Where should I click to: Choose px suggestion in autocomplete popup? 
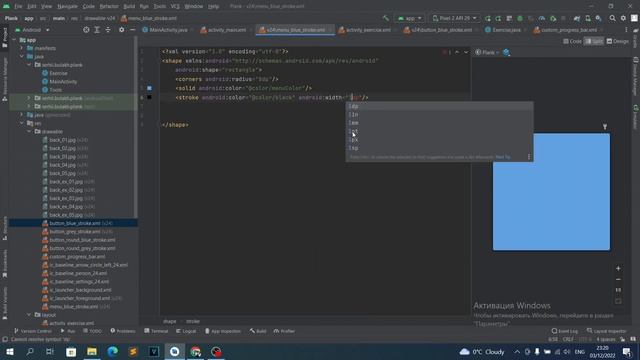tap(439, 140)
